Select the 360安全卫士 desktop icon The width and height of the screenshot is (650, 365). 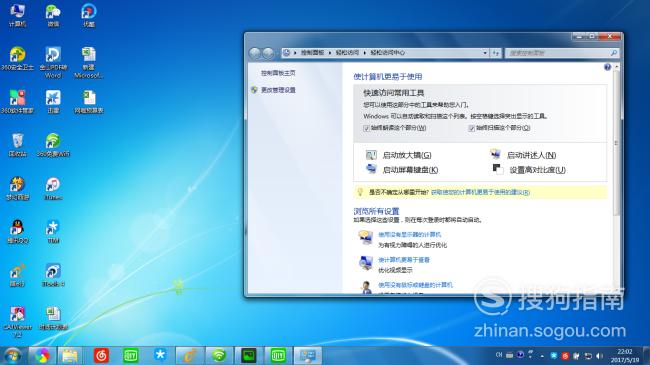17,58
